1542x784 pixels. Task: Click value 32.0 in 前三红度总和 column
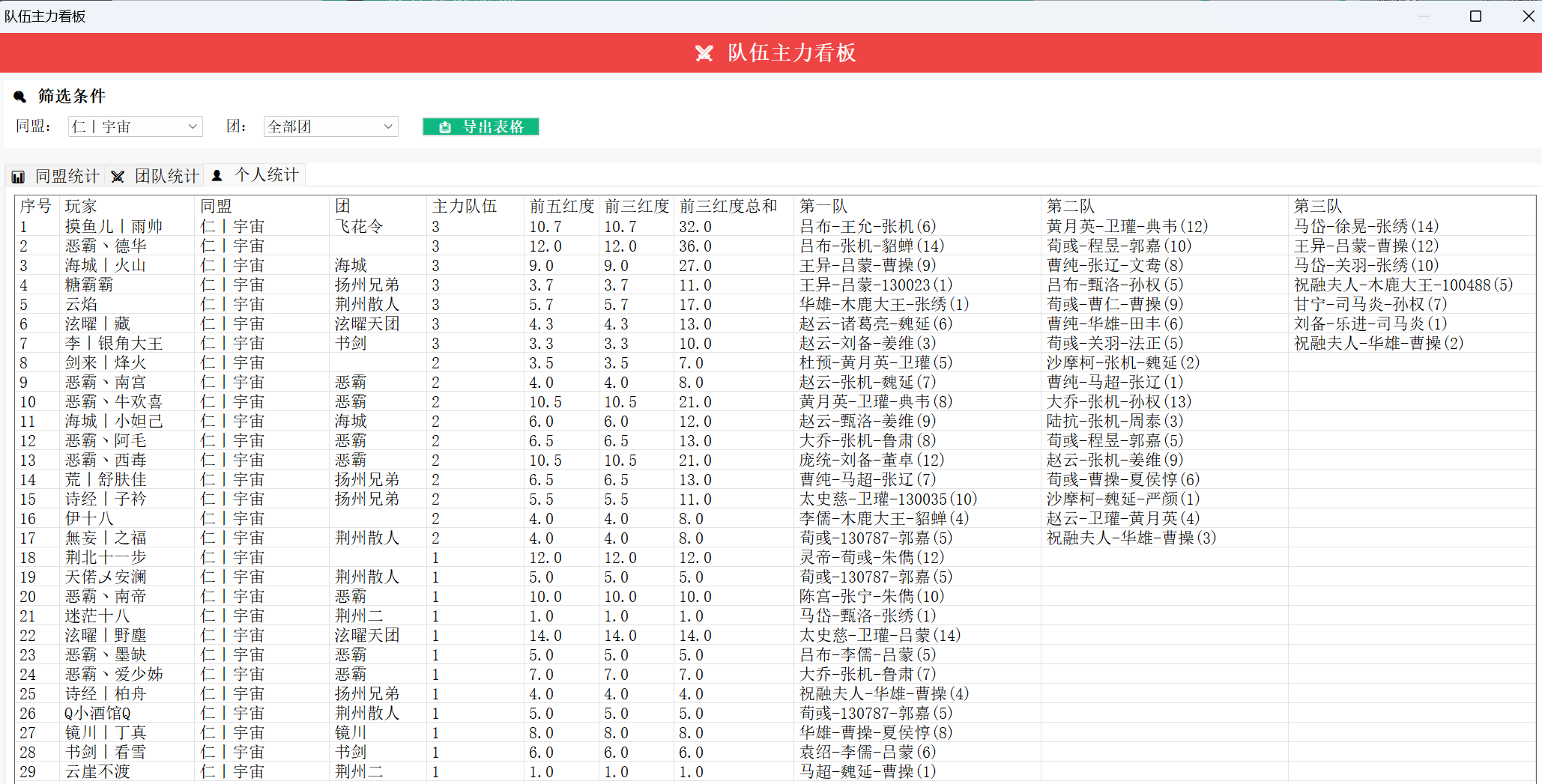pos(695,226)
